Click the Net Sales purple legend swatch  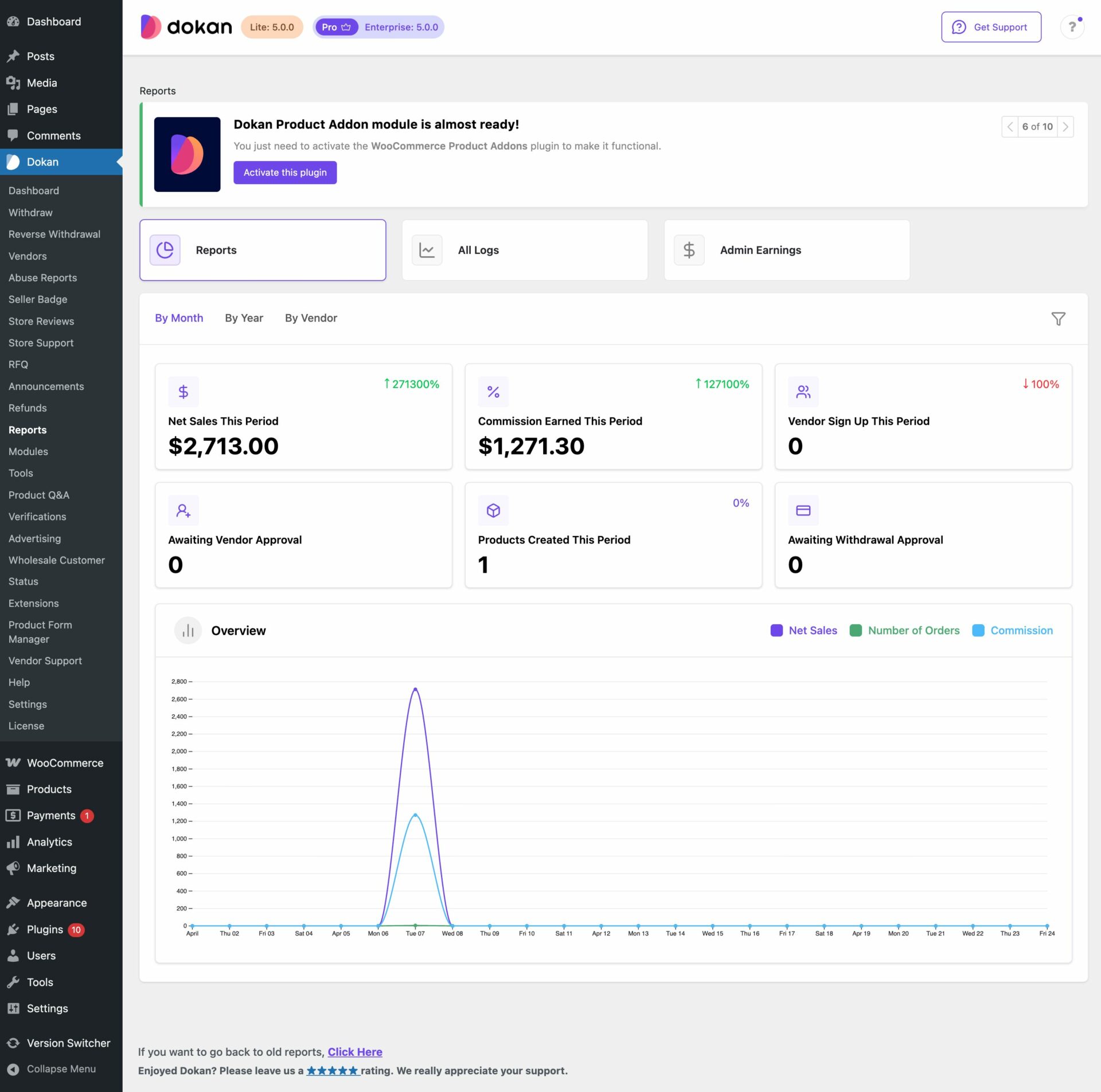pos(776,631)
